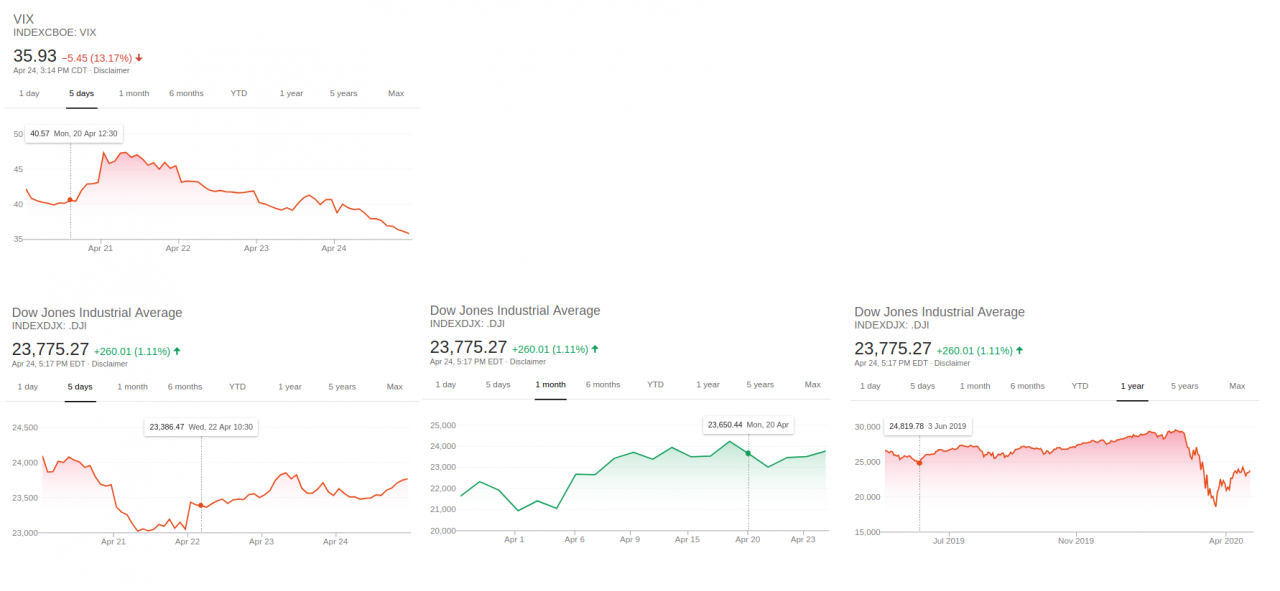
Task: Switch VIX chart to 1 month range
Action: 134,93
